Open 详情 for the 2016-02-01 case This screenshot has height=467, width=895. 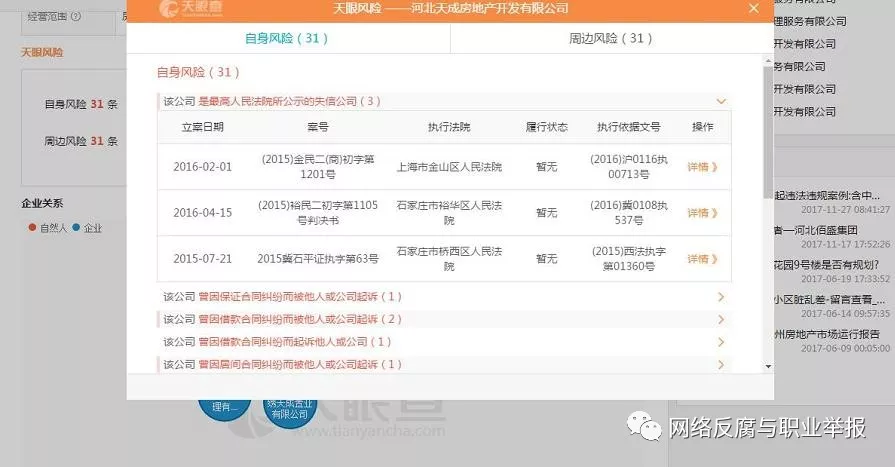pos(702,167)
